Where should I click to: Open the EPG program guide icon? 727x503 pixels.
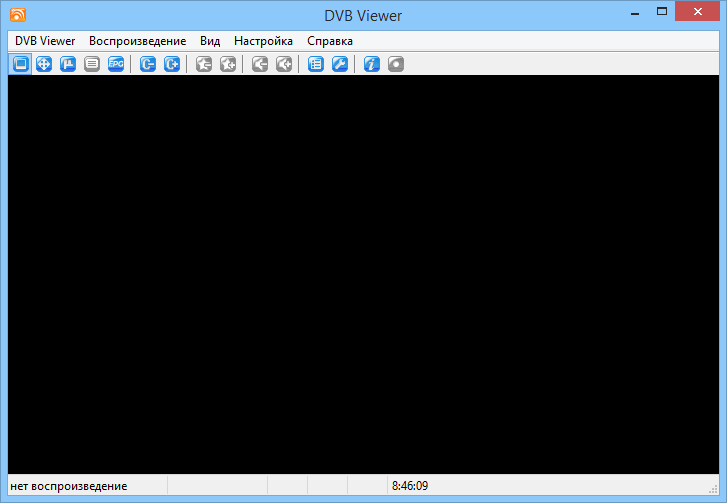coord(116,64)
